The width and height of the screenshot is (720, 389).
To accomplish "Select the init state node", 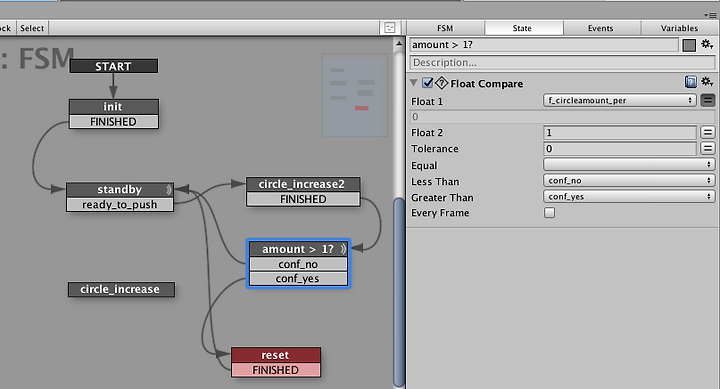I will coord(113,107).
